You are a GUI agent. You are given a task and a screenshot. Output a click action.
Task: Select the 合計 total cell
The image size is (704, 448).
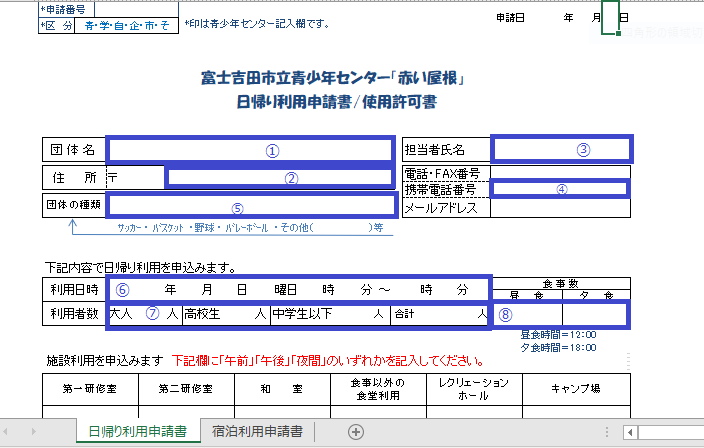[x=439, y=314]
